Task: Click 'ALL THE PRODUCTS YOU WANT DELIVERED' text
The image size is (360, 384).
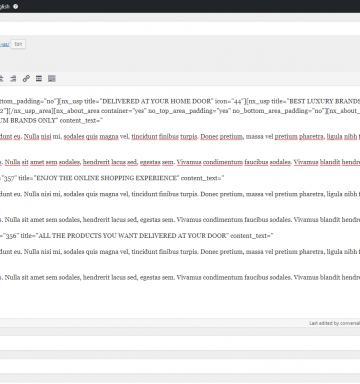Action: (107, 236)
